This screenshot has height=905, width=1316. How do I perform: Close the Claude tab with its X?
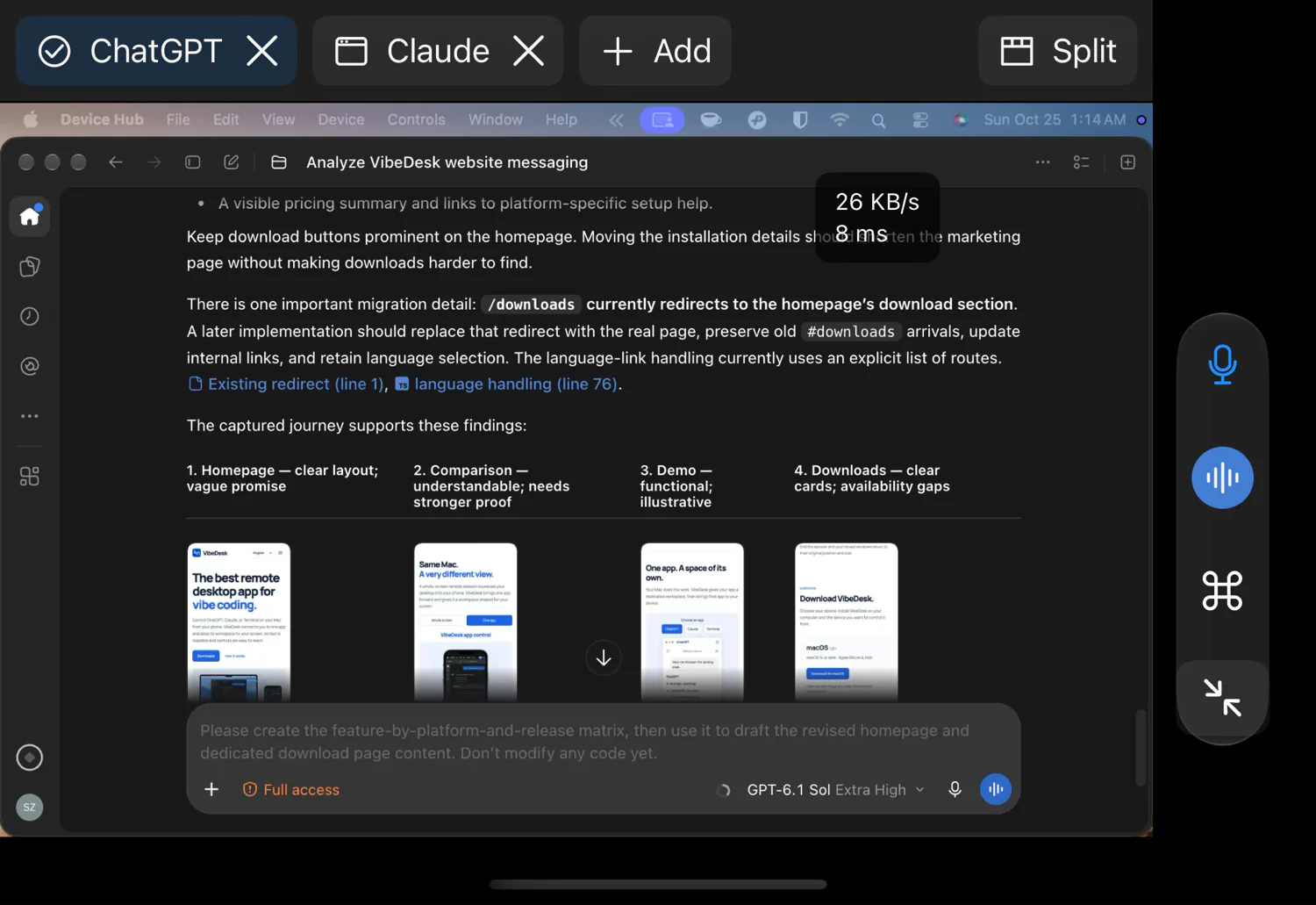528,51
